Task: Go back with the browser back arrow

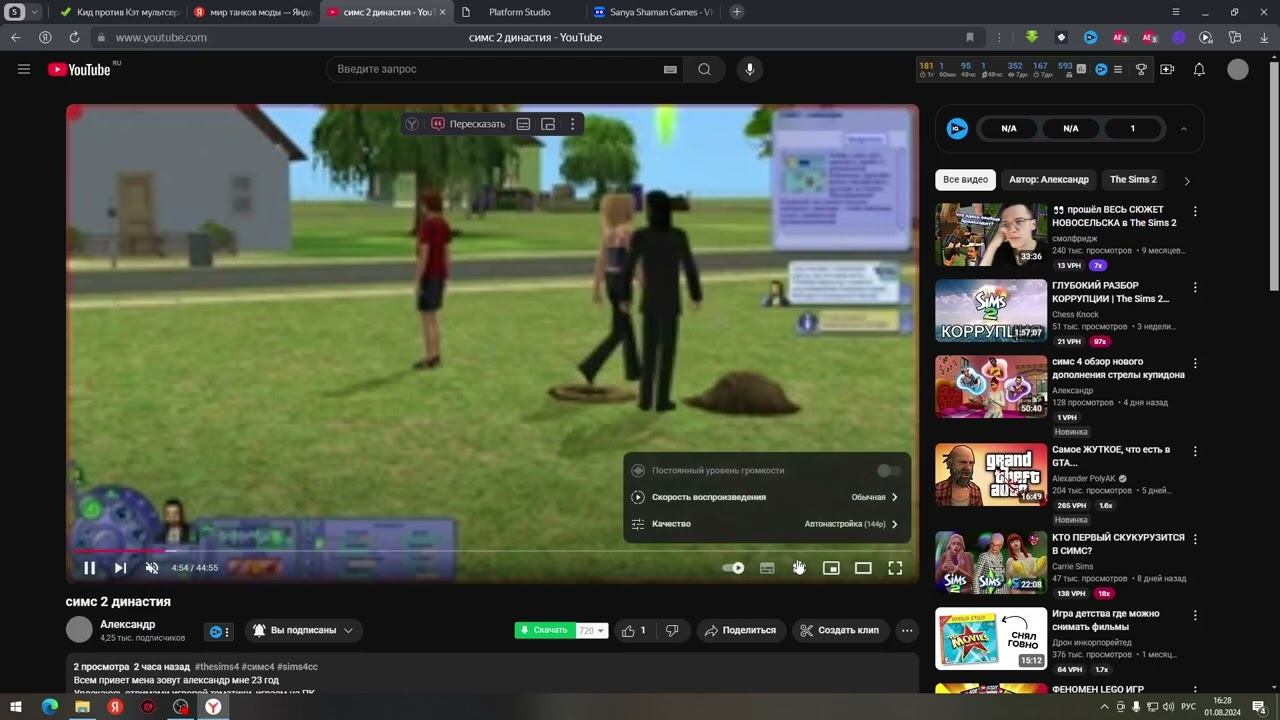Action: [15, 37]
